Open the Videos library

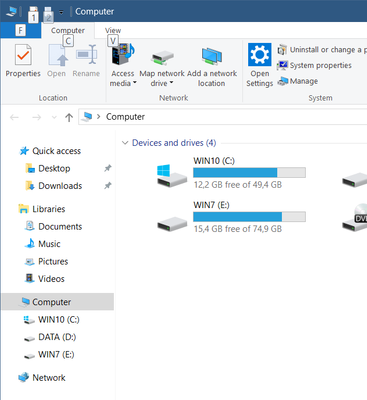click(51, 279)
